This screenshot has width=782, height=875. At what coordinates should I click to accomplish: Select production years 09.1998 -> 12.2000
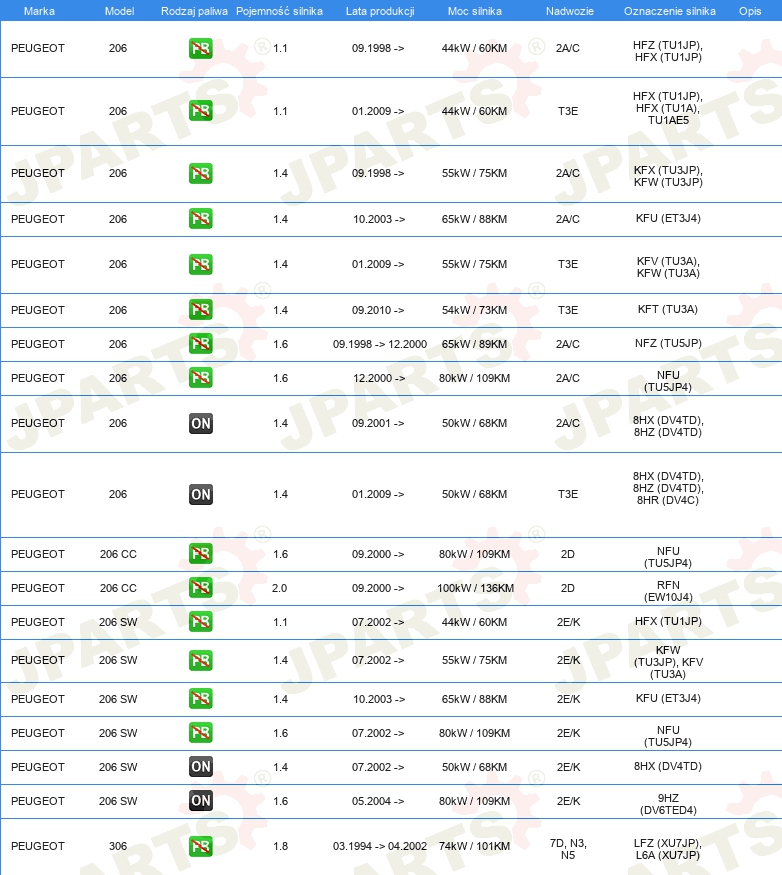tap(380, 344)
